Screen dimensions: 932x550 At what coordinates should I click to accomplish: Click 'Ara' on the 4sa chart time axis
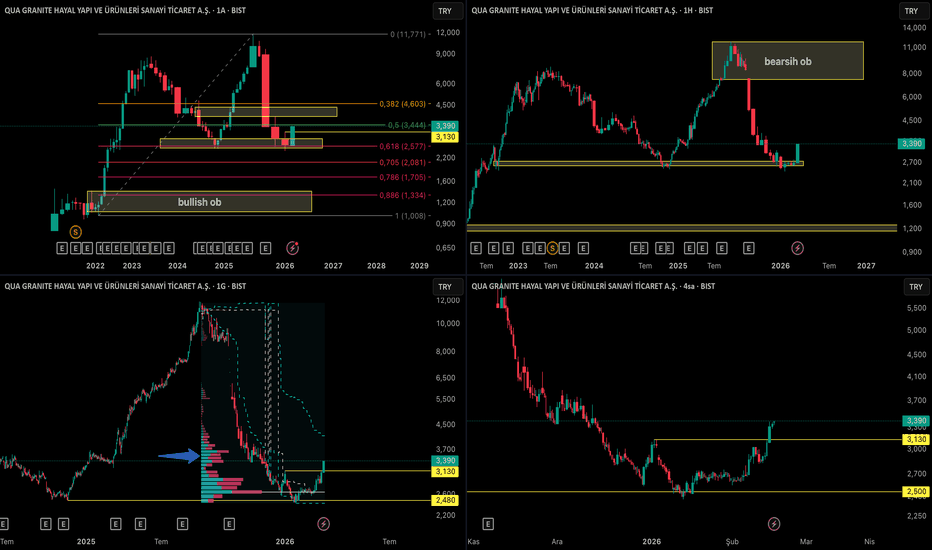click(x=557, y=542)
